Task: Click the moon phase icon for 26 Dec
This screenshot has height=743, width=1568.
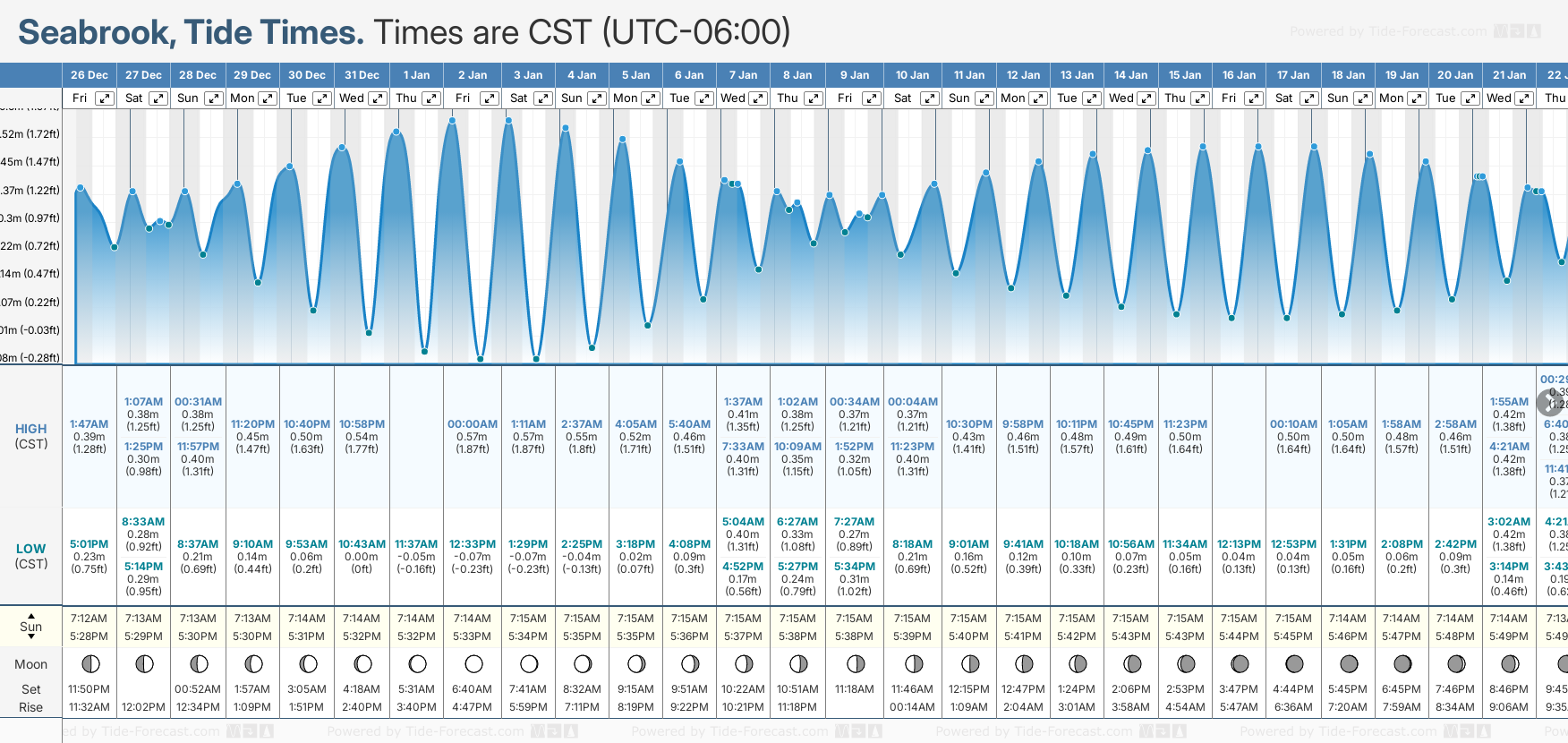Action: (x=89, y=664)
